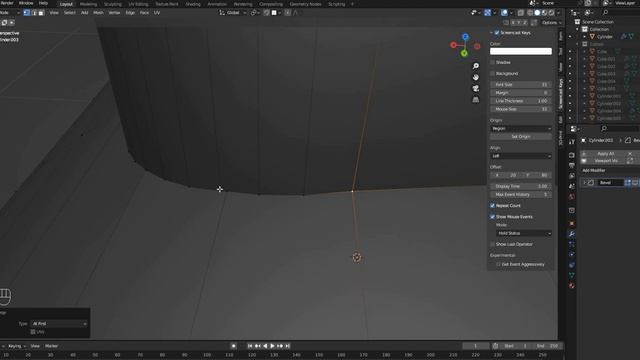Toggle Cylinder row visibility in outliner

(x=570, y=37)
